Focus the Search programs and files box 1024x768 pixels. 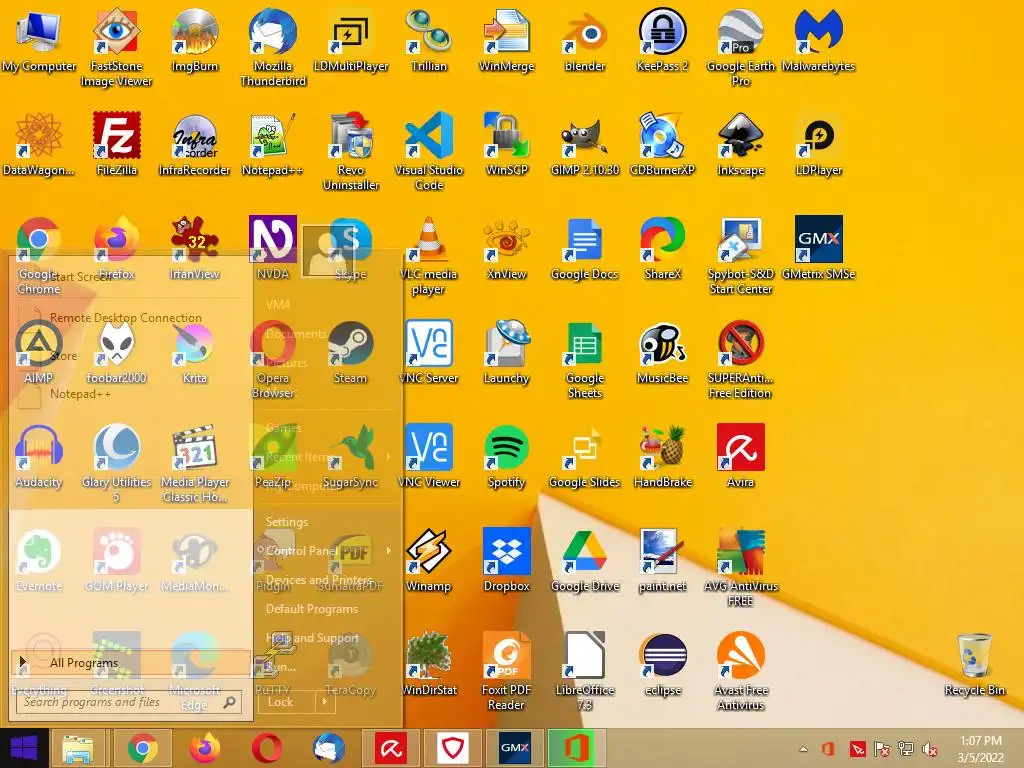tap(129, 702)
